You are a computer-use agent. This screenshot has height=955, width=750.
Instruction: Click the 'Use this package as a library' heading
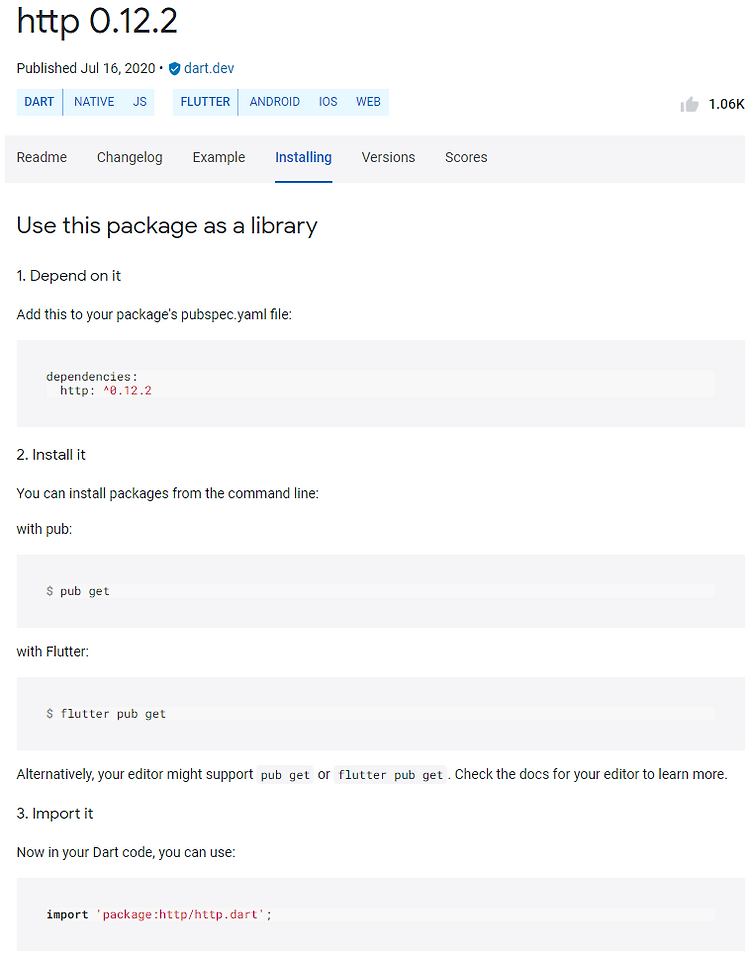point(167,226)
